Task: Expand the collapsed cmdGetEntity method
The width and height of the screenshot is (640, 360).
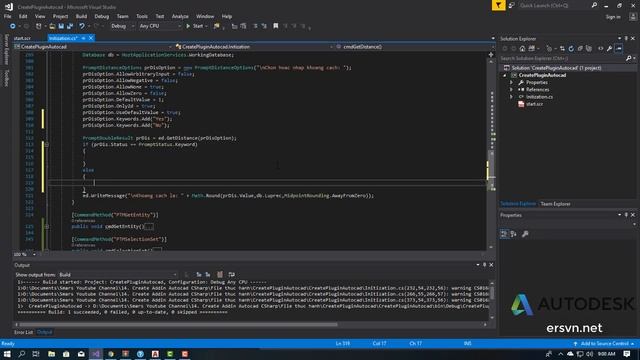Action: [47, 226]
